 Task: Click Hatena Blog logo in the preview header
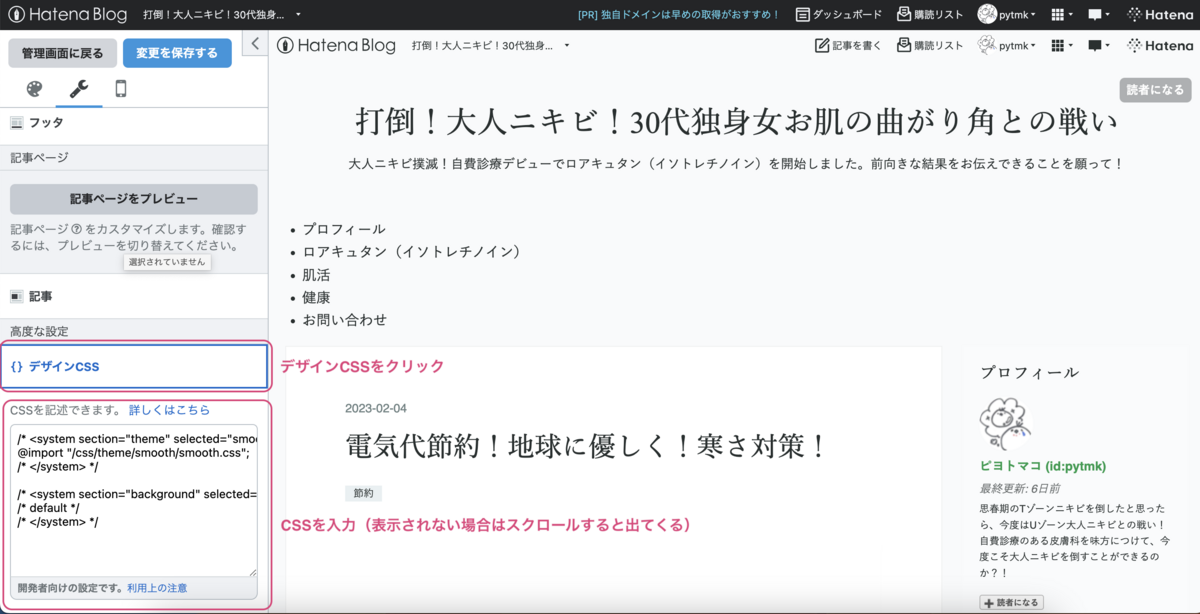point(336,45)
